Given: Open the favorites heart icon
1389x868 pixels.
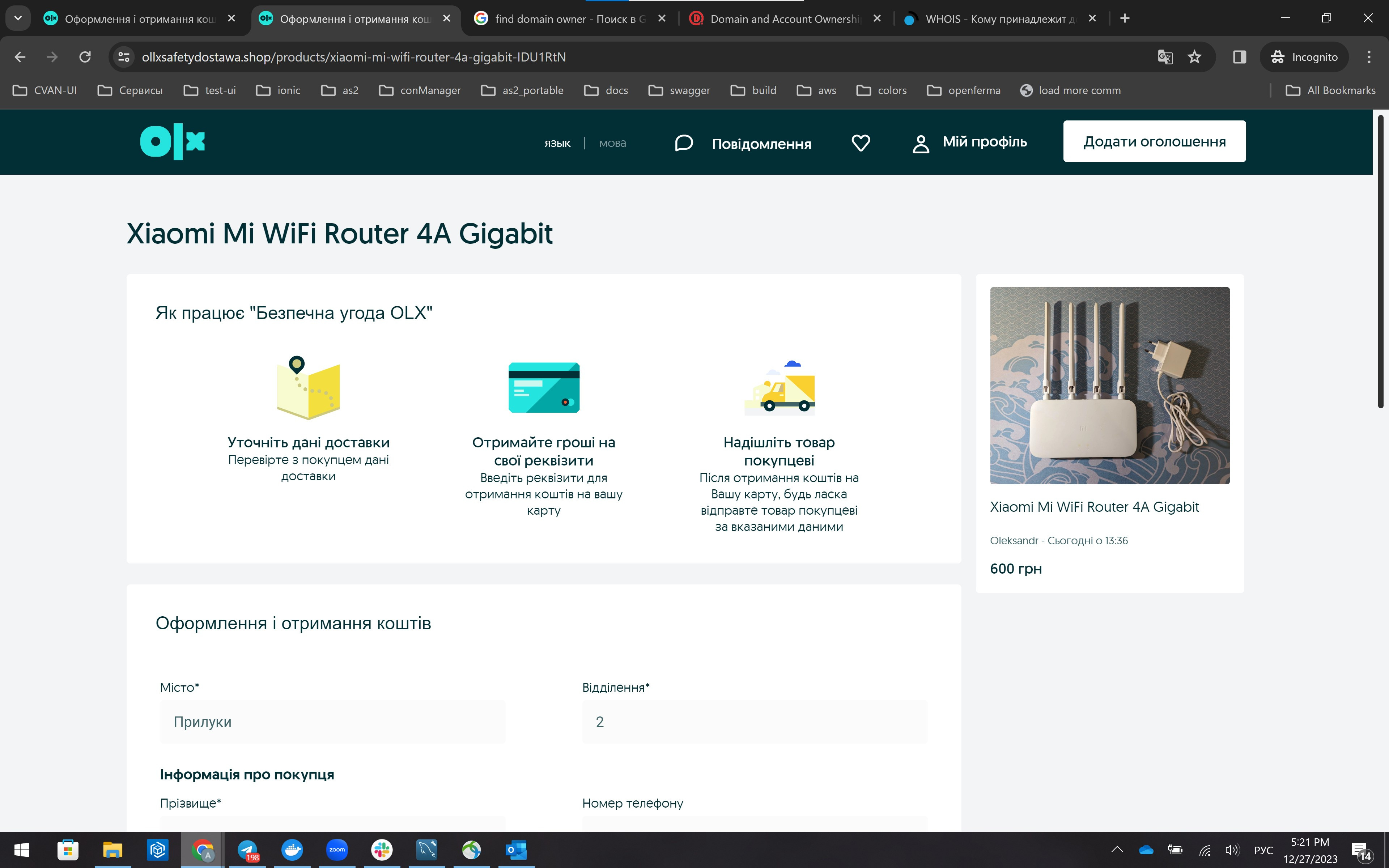Looking at the screenshot, I should point(861,142).
